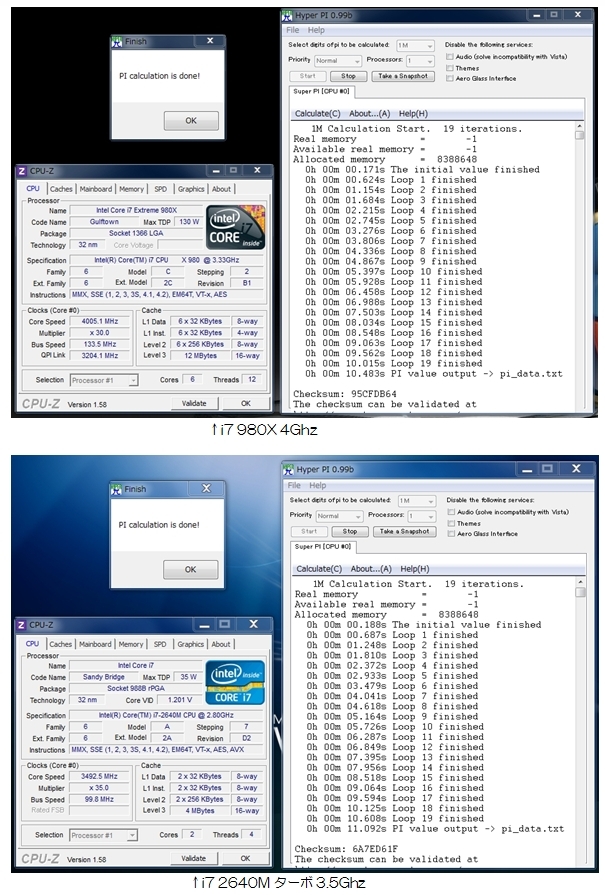The height and width of the screenshot is (895, 605).
Task: Open the 1M digits dropdown in the Hyper PI showing 10.483s
Action: point(416,45)
